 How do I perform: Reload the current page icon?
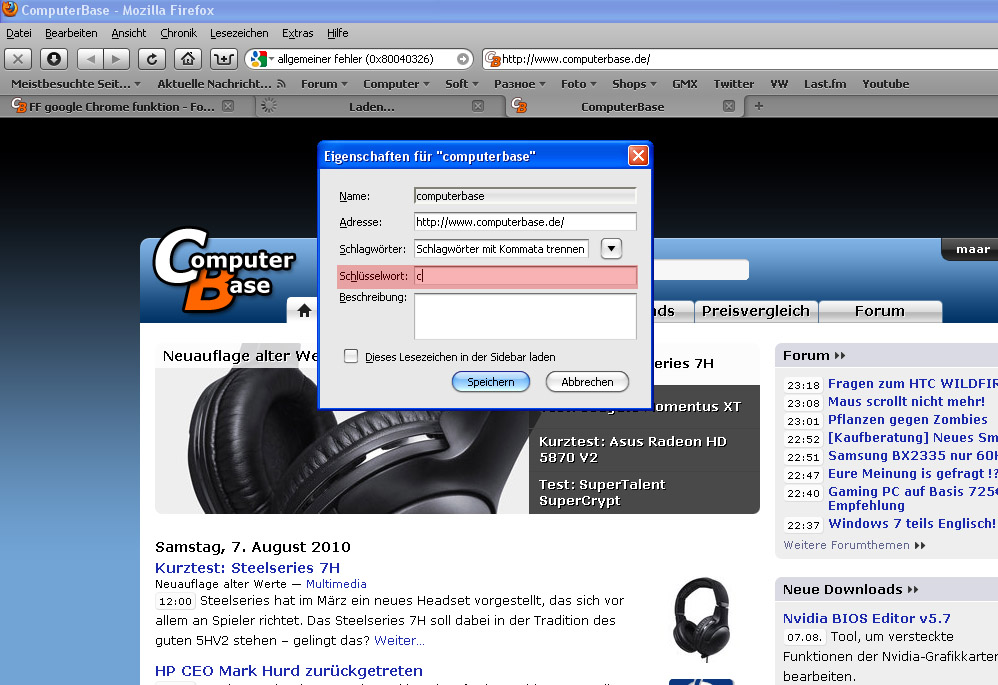pos(151,59)
